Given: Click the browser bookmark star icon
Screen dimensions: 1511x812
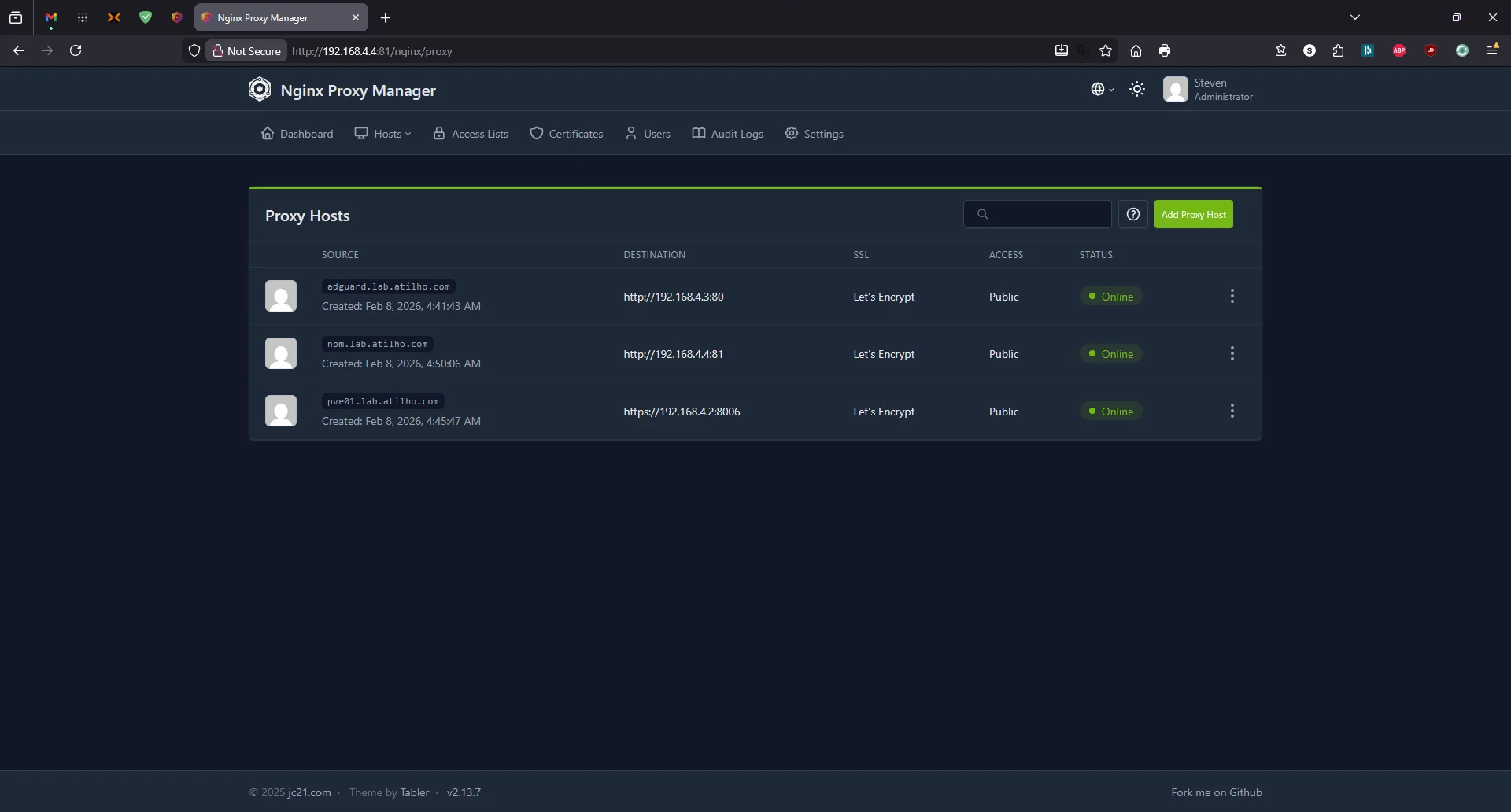Looking at the screenshot, I should tap(1106, 51).
